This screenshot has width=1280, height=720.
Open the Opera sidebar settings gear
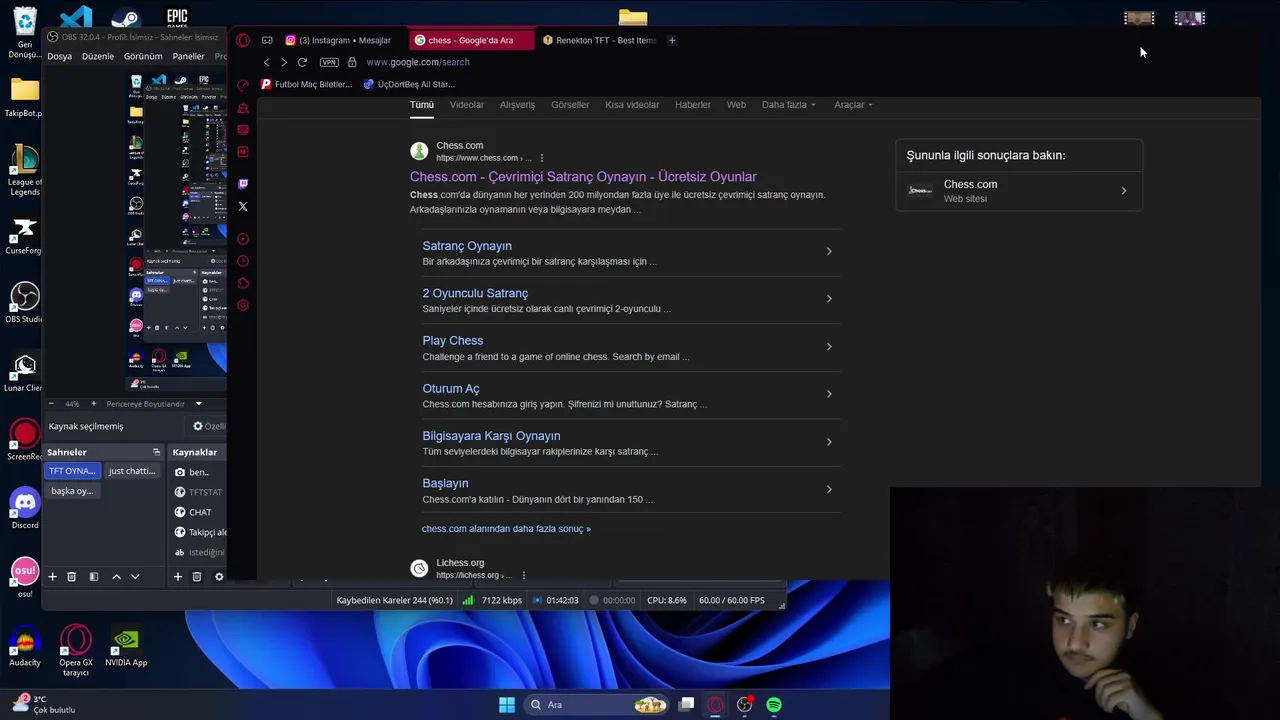point(243,305)
